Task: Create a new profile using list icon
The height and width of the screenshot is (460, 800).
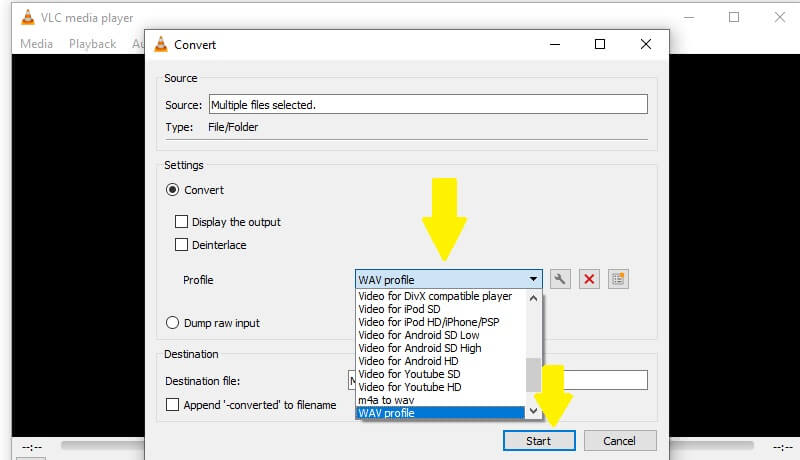Action: coord(618,279)
